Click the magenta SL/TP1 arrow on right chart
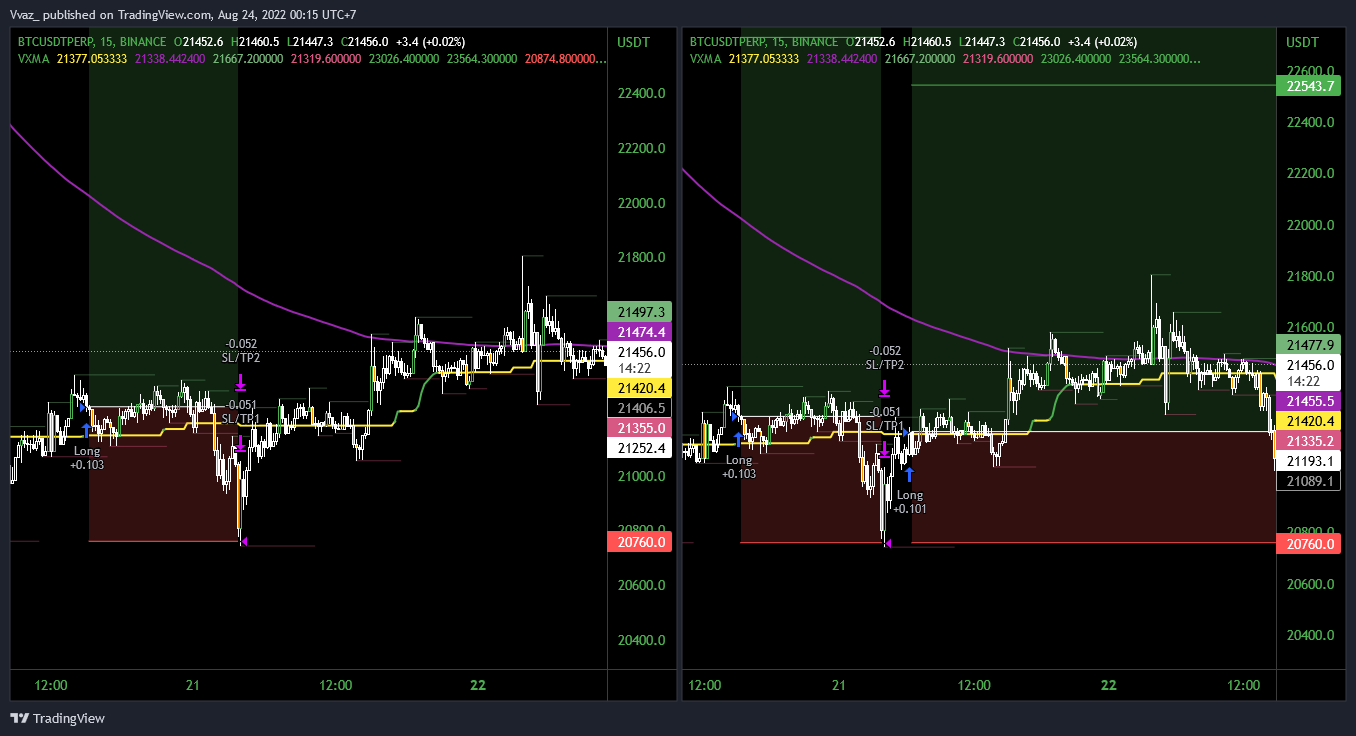 click(885, 450)
